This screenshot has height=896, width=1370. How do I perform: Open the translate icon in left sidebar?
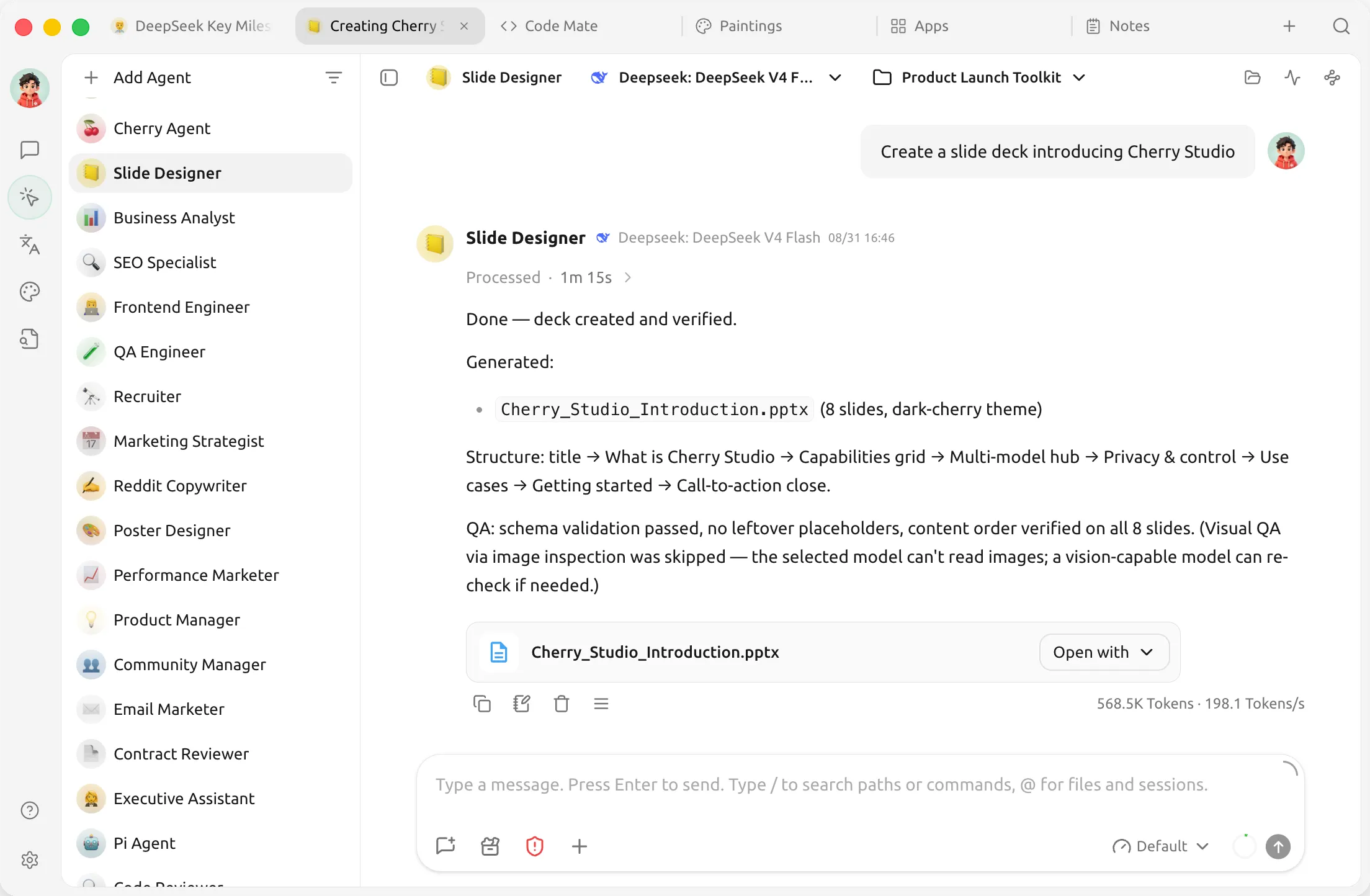(29, 244)
